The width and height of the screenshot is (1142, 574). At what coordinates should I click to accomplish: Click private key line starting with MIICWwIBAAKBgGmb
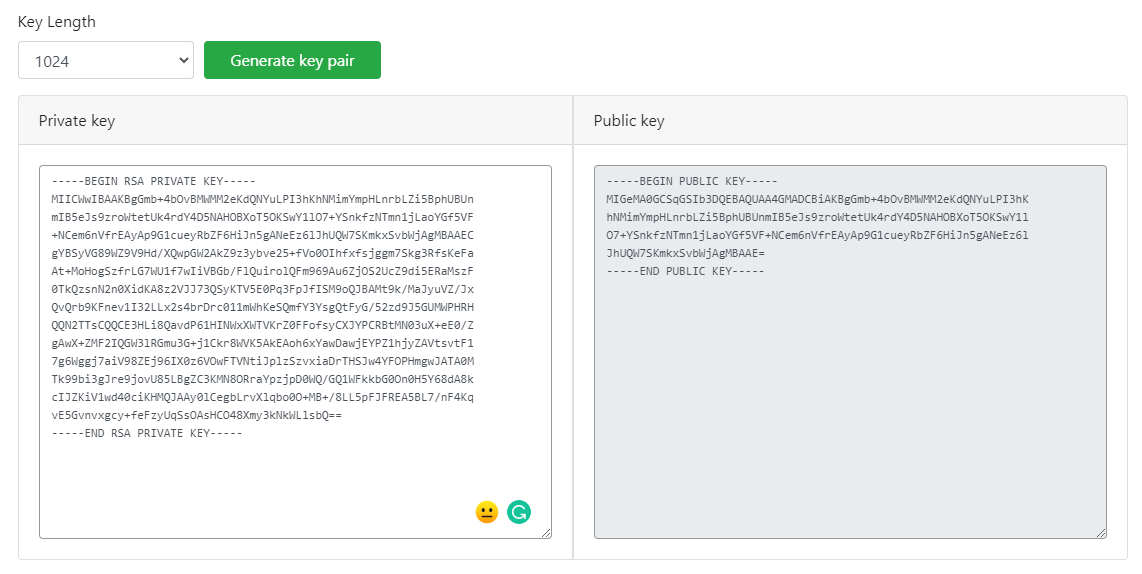pyautogui.click(x=262, y=199)
